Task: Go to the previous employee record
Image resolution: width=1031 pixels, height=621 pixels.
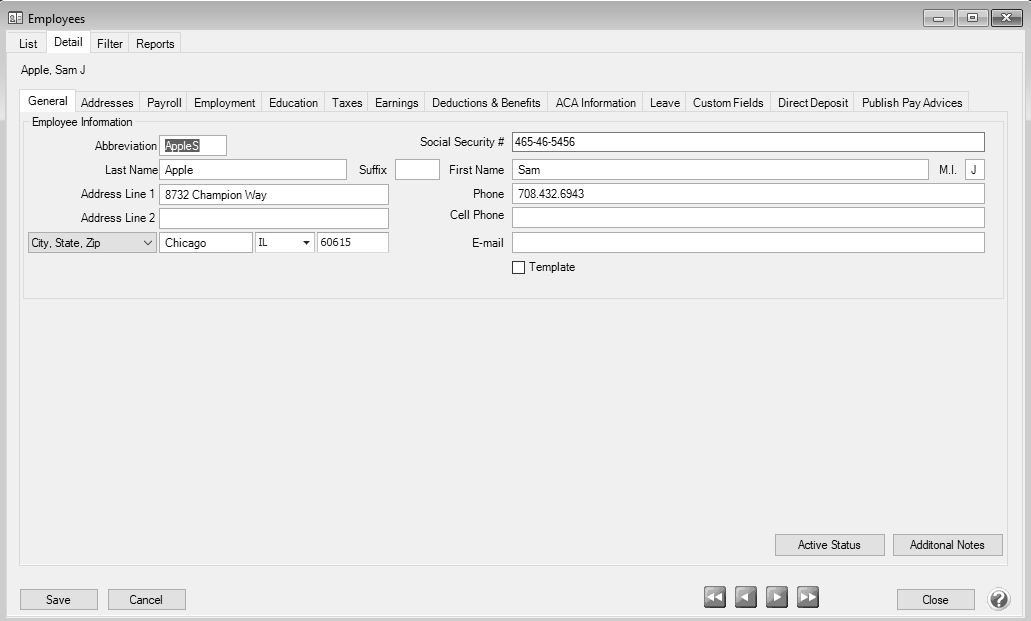Action: point(746,597)
